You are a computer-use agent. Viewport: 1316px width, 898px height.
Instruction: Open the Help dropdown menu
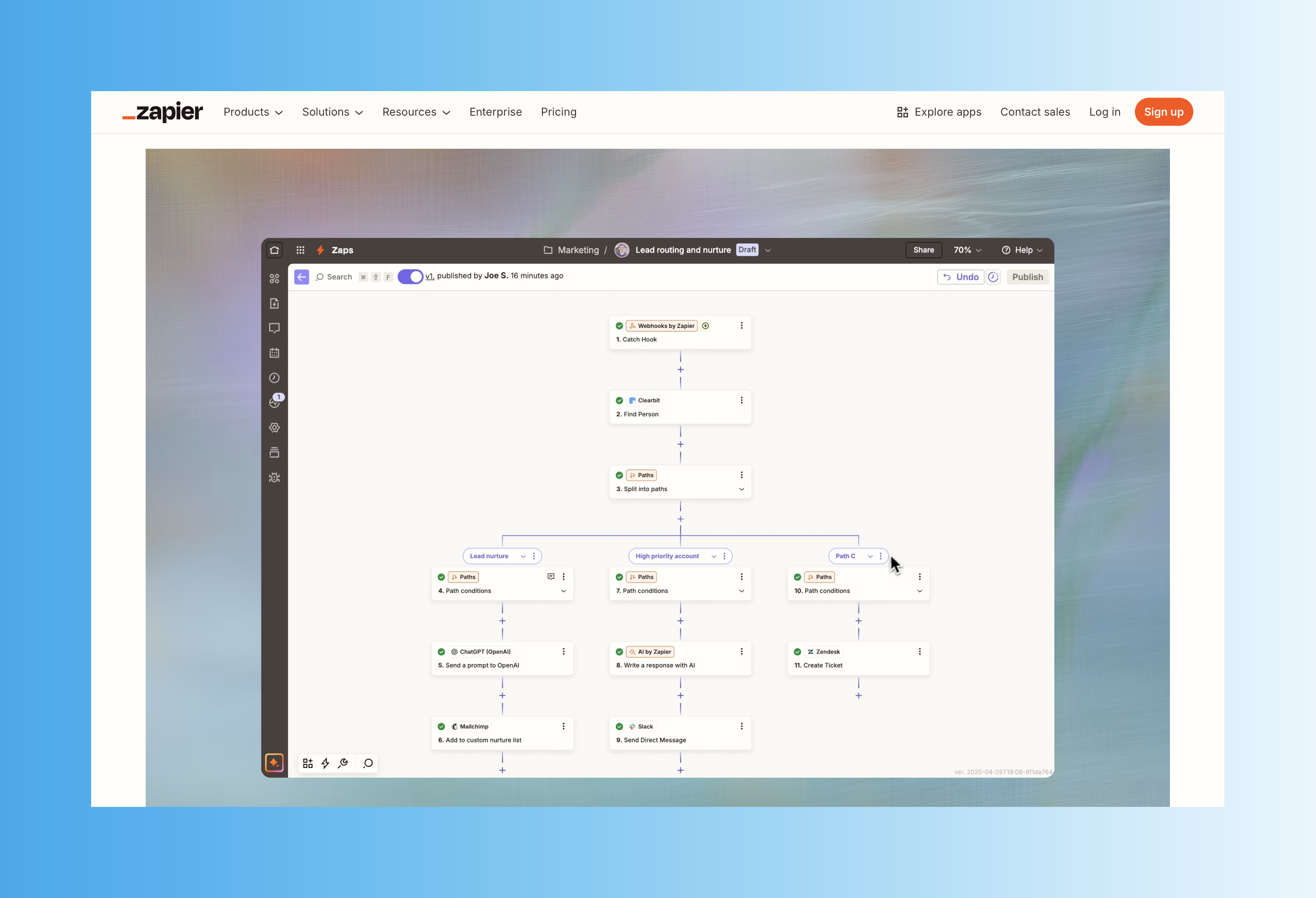click(1022, 250)
